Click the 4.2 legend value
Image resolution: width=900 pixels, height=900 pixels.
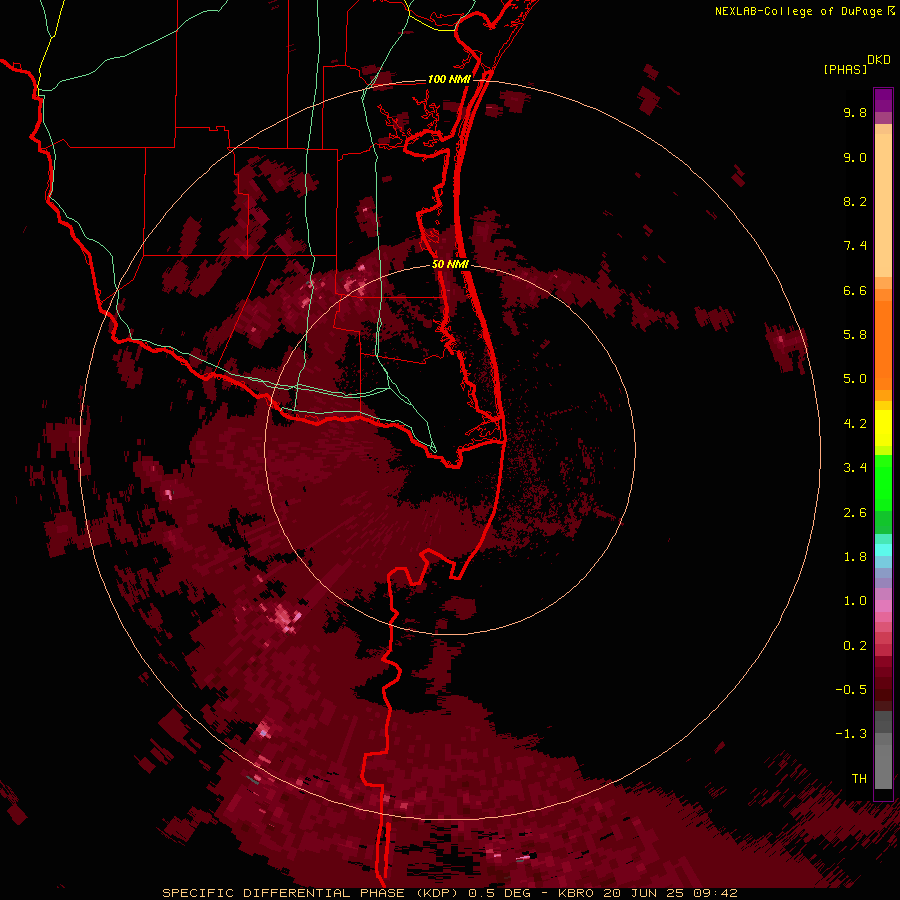(x=855, y=424)
